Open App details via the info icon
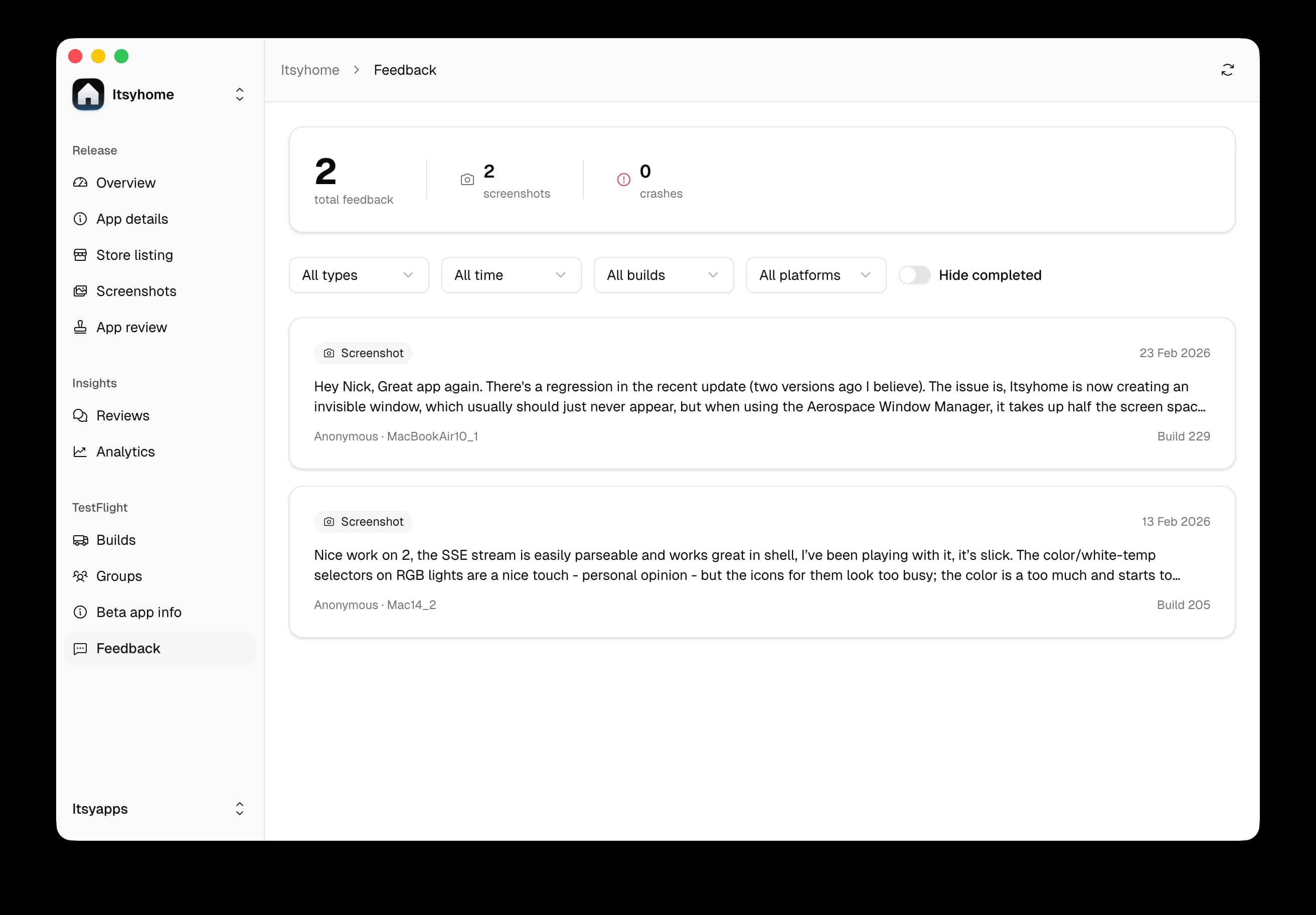The height and width of the screenshot is (915, 1316). [81, 219]
